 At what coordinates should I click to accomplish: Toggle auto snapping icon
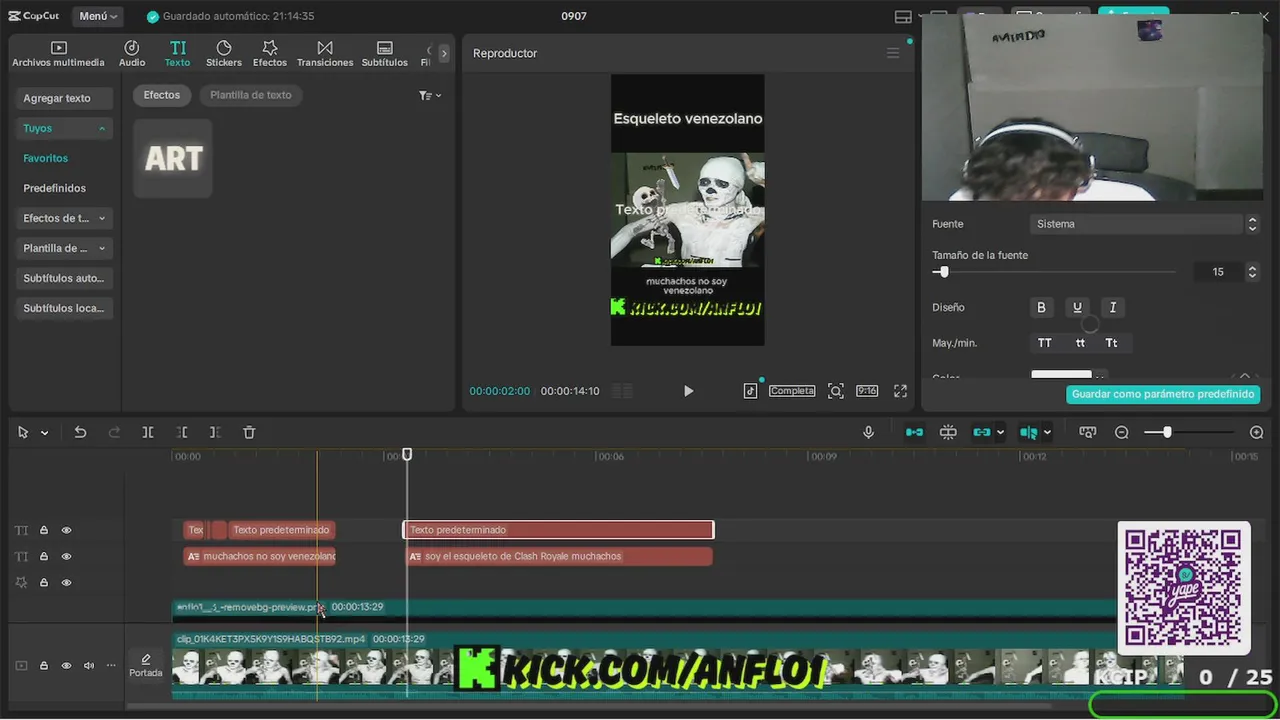tap(948, 432)
